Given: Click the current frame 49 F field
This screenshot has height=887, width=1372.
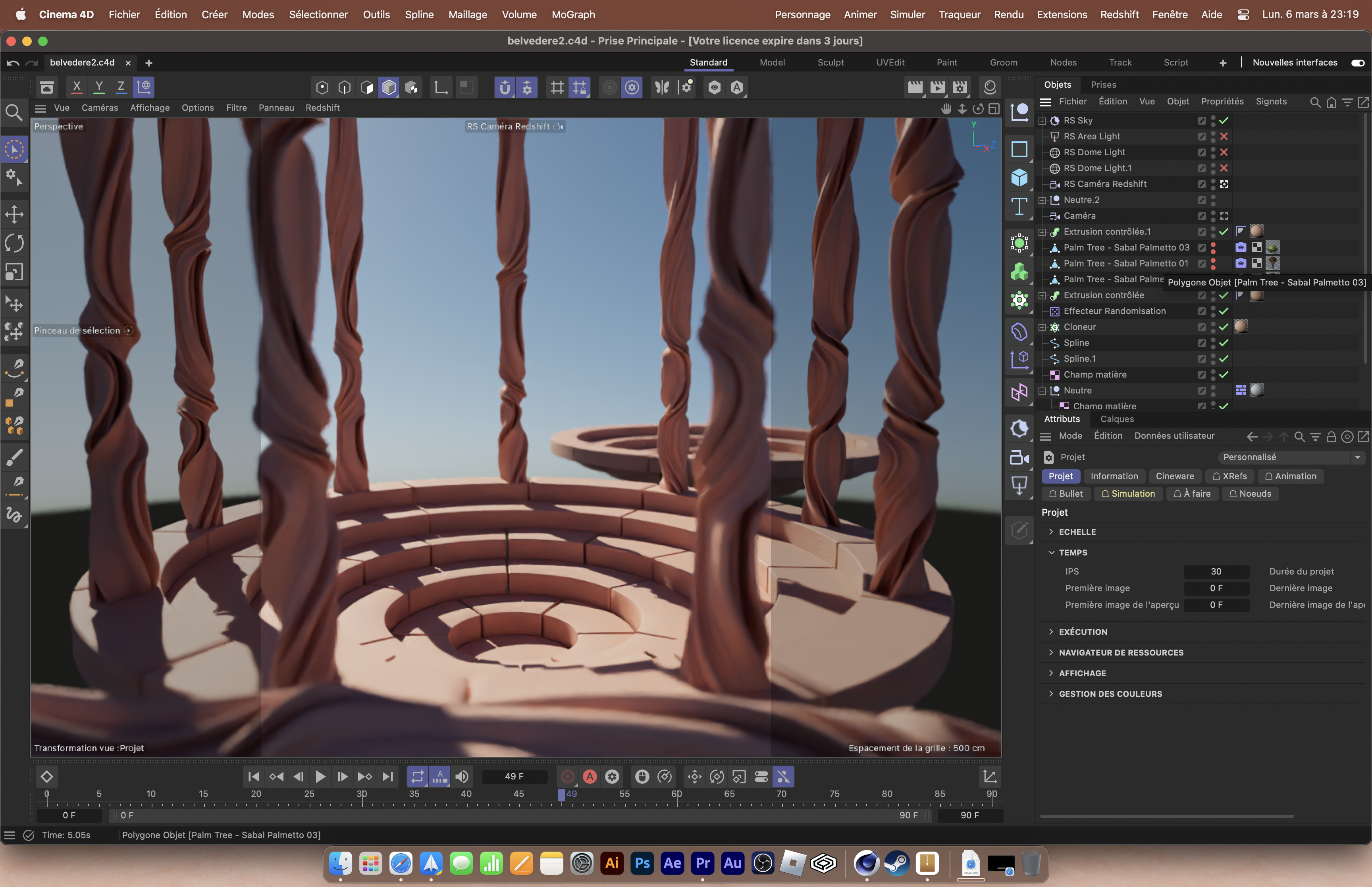Looking at the screenshot, I should click(x=514, y=777).
